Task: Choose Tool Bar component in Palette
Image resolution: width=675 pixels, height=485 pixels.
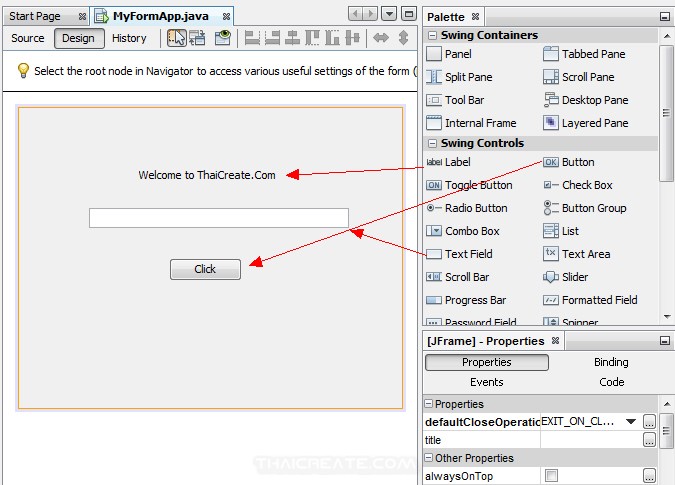Action: [x=455, y=100]
